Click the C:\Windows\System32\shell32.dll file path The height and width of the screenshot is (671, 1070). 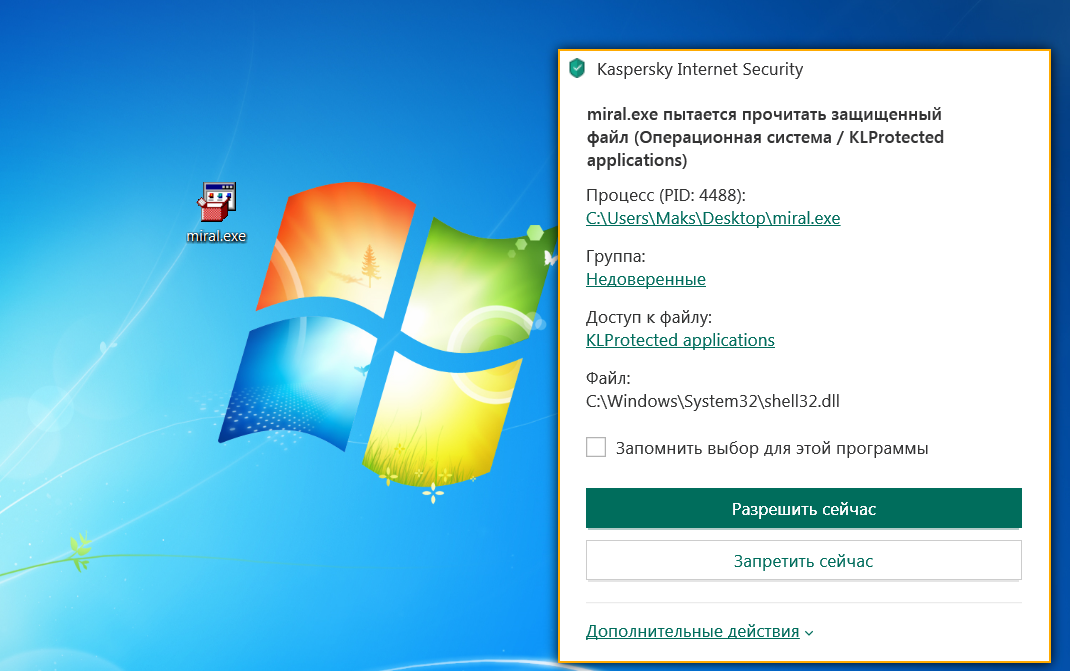coord(712,401)
